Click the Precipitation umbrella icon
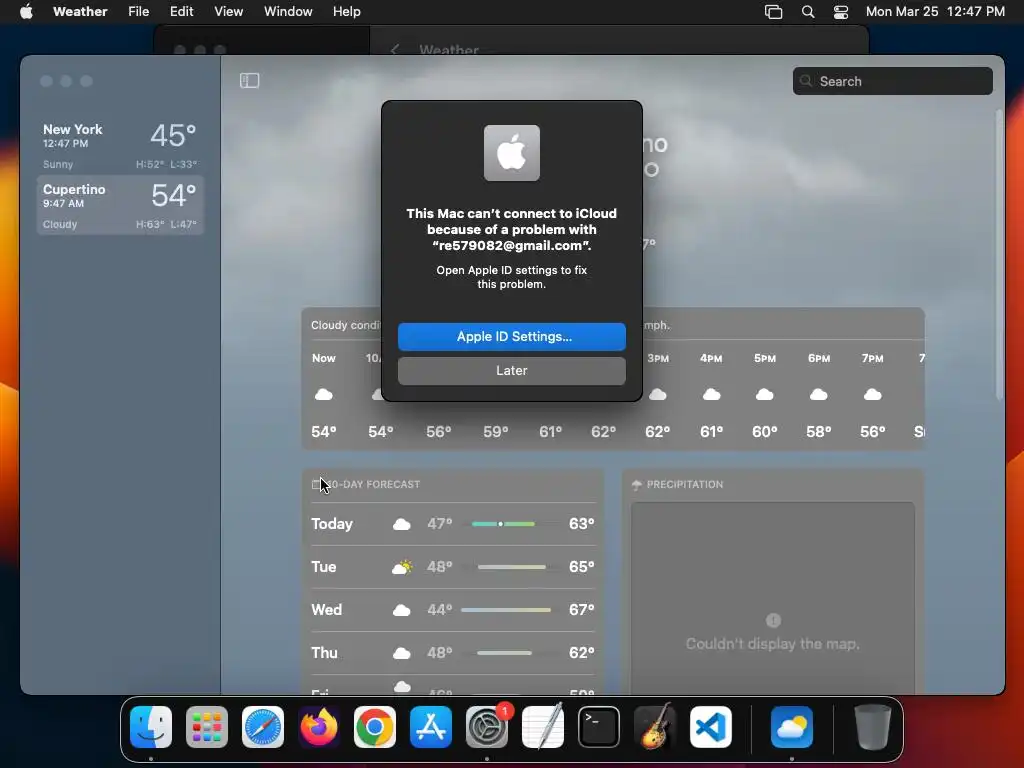The height and width of the screenshot is (768, 1024). 637,485
